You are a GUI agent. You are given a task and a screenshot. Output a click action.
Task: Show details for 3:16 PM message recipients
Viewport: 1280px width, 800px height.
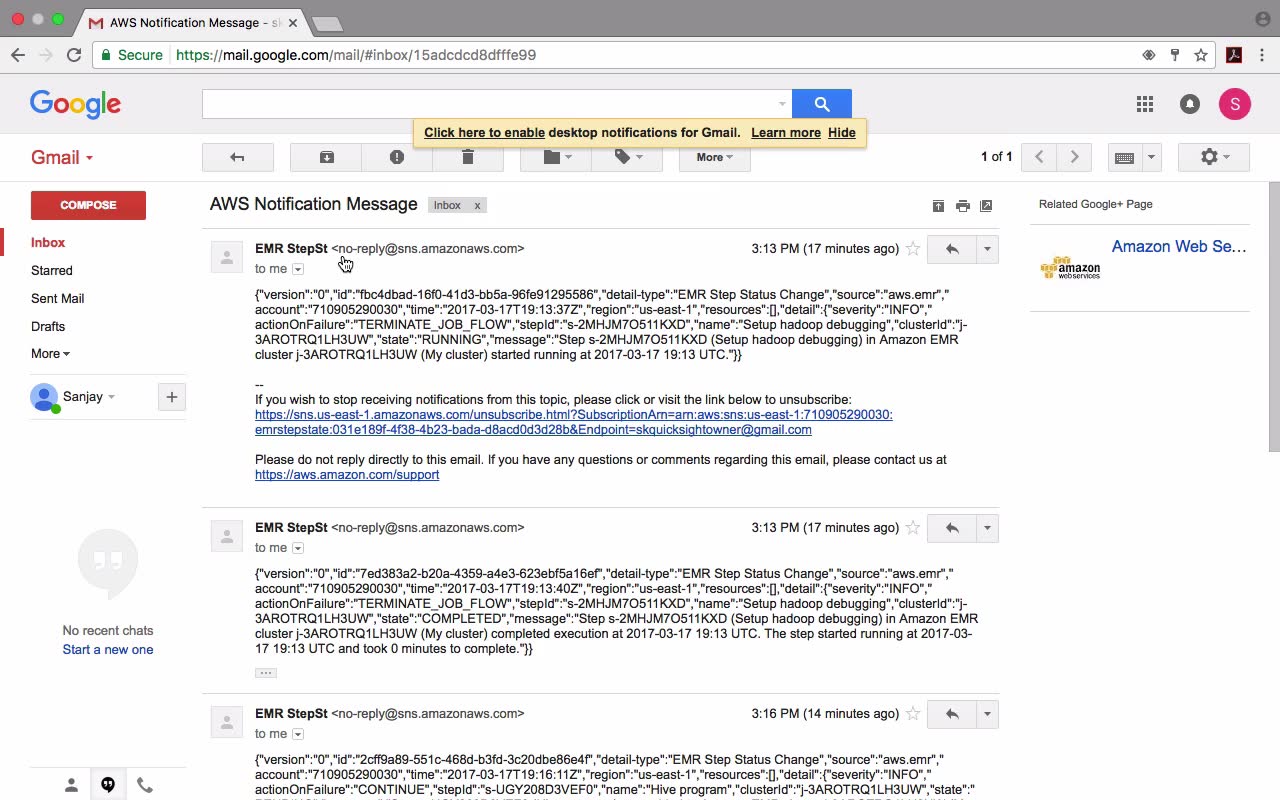coord(298,734)
